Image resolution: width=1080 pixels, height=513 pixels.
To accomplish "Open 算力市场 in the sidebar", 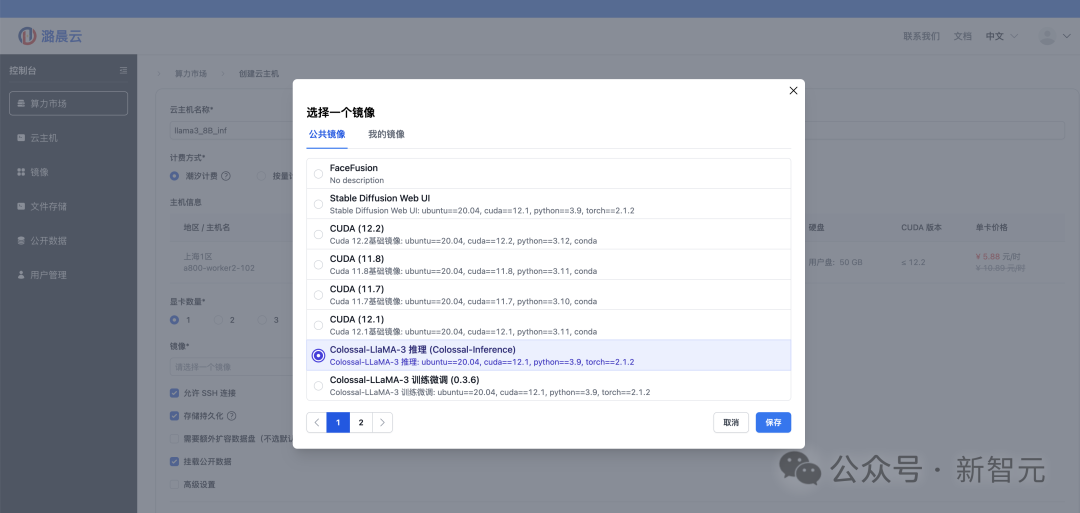I will 68,103.
